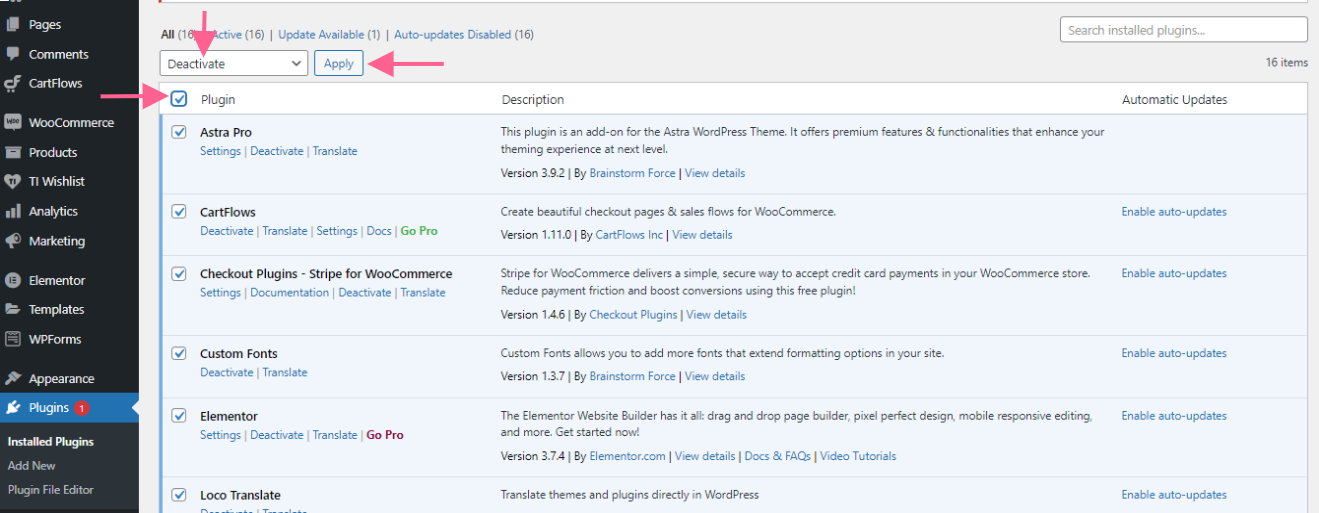
Task: Open Elementor Video Tutorials link
Action: pos(858,456)
